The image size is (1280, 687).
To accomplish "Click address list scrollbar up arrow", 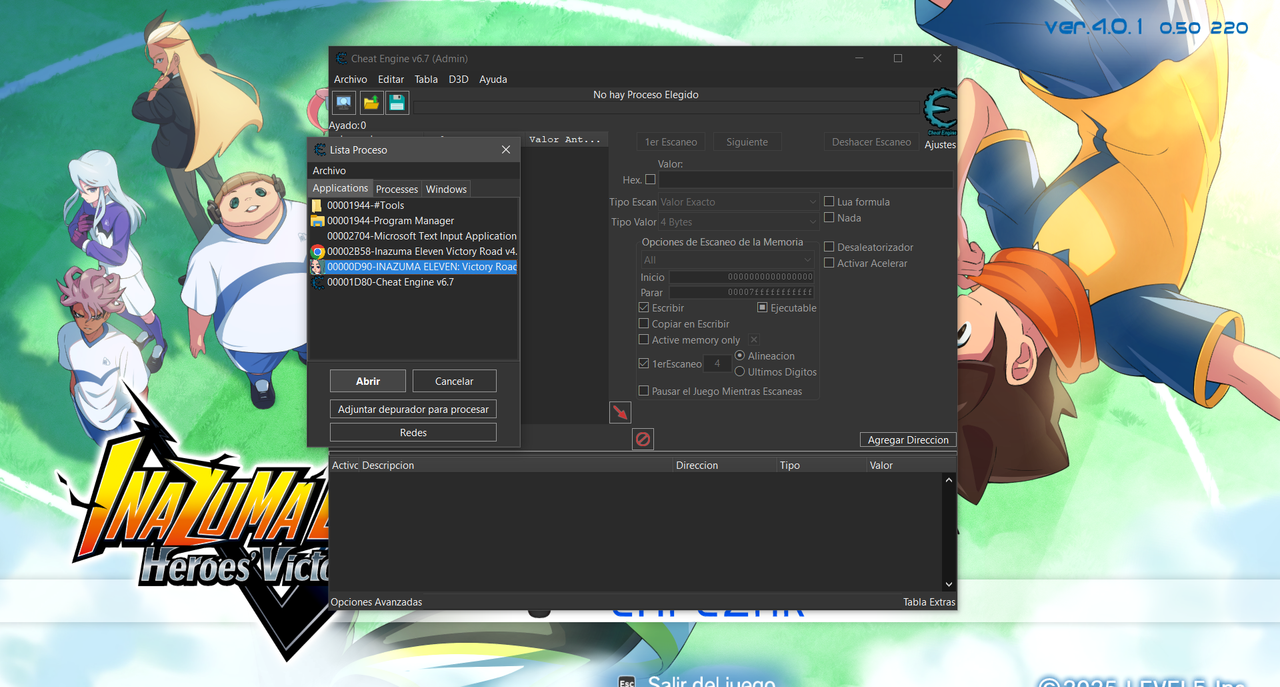I will (x=949, y=481).
